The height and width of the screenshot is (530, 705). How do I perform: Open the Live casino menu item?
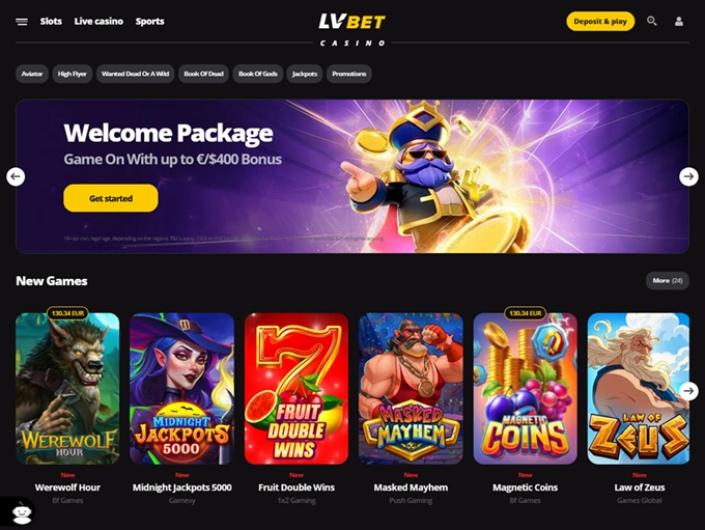(98, 21)
